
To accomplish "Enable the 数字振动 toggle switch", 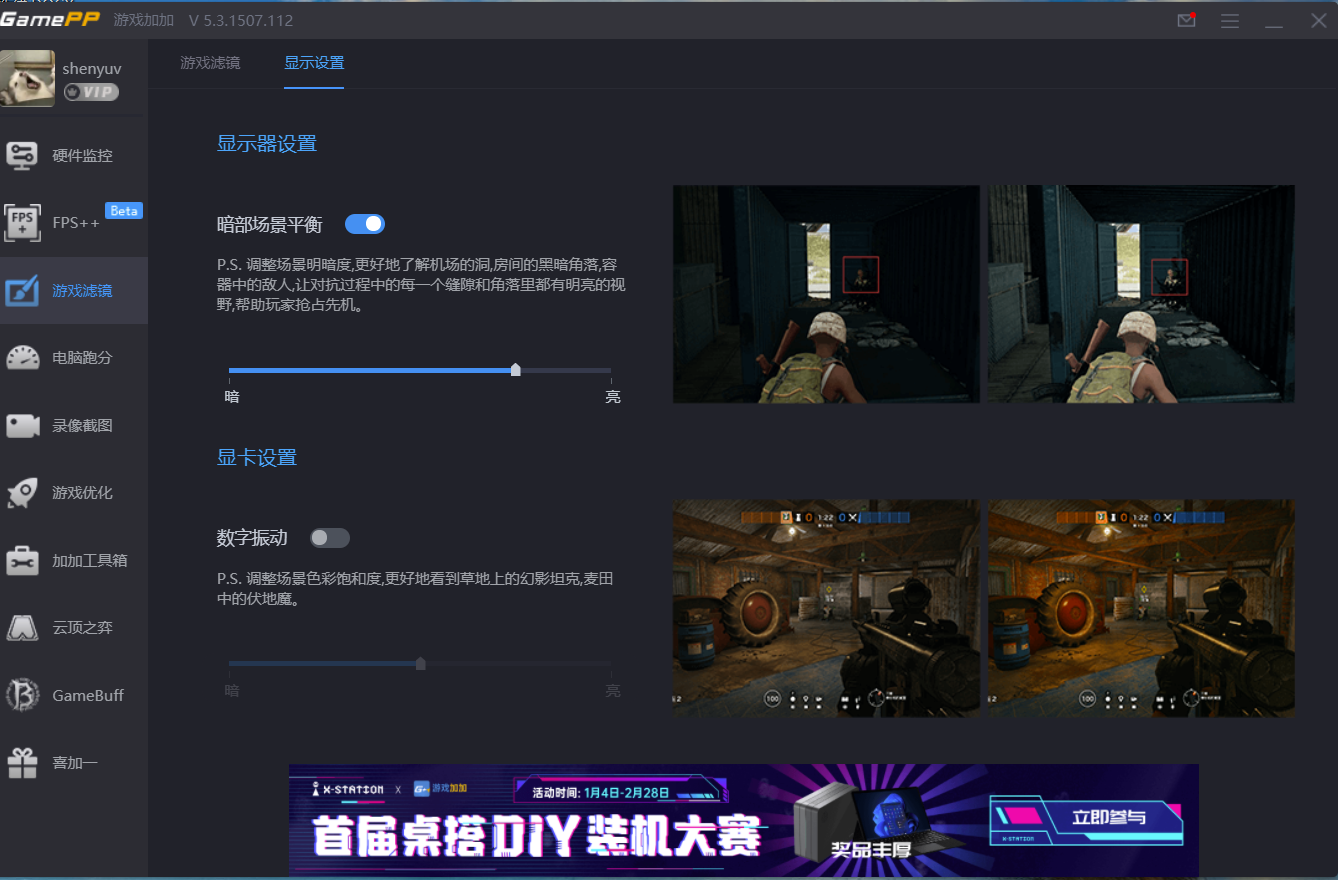I will coord(330,538).
